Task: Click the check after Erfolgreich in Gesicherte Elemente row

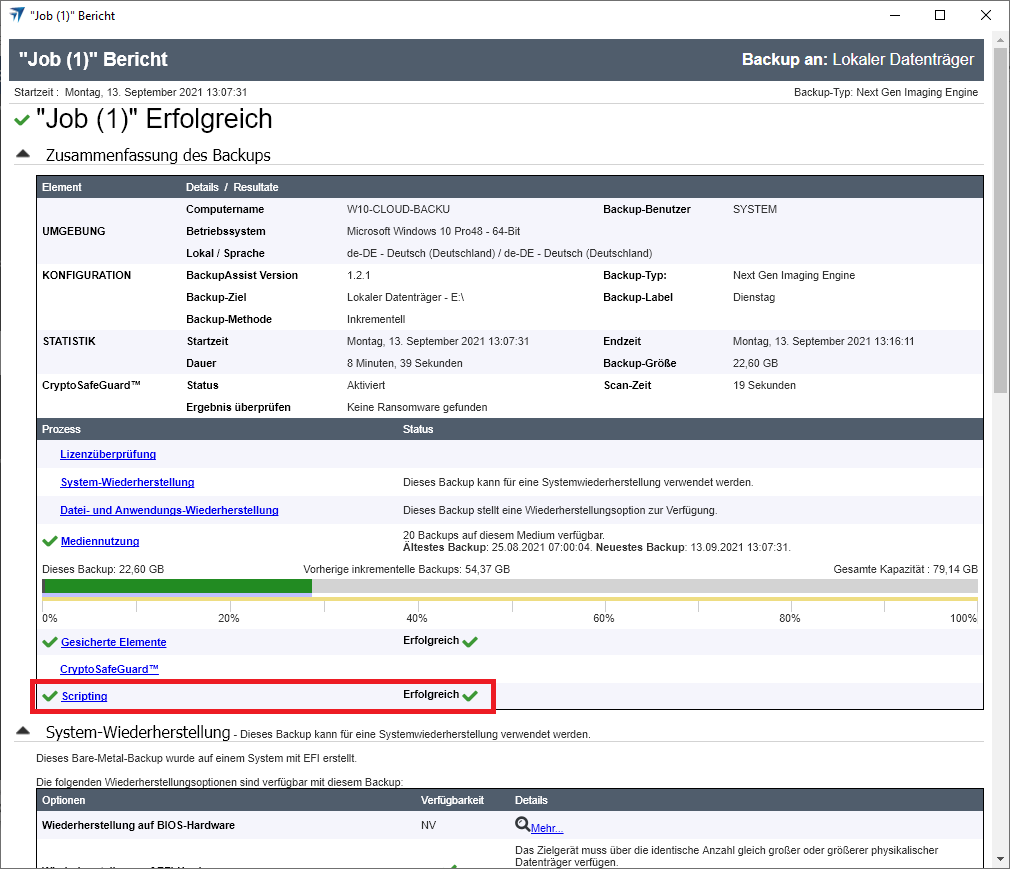Action: 471,642
